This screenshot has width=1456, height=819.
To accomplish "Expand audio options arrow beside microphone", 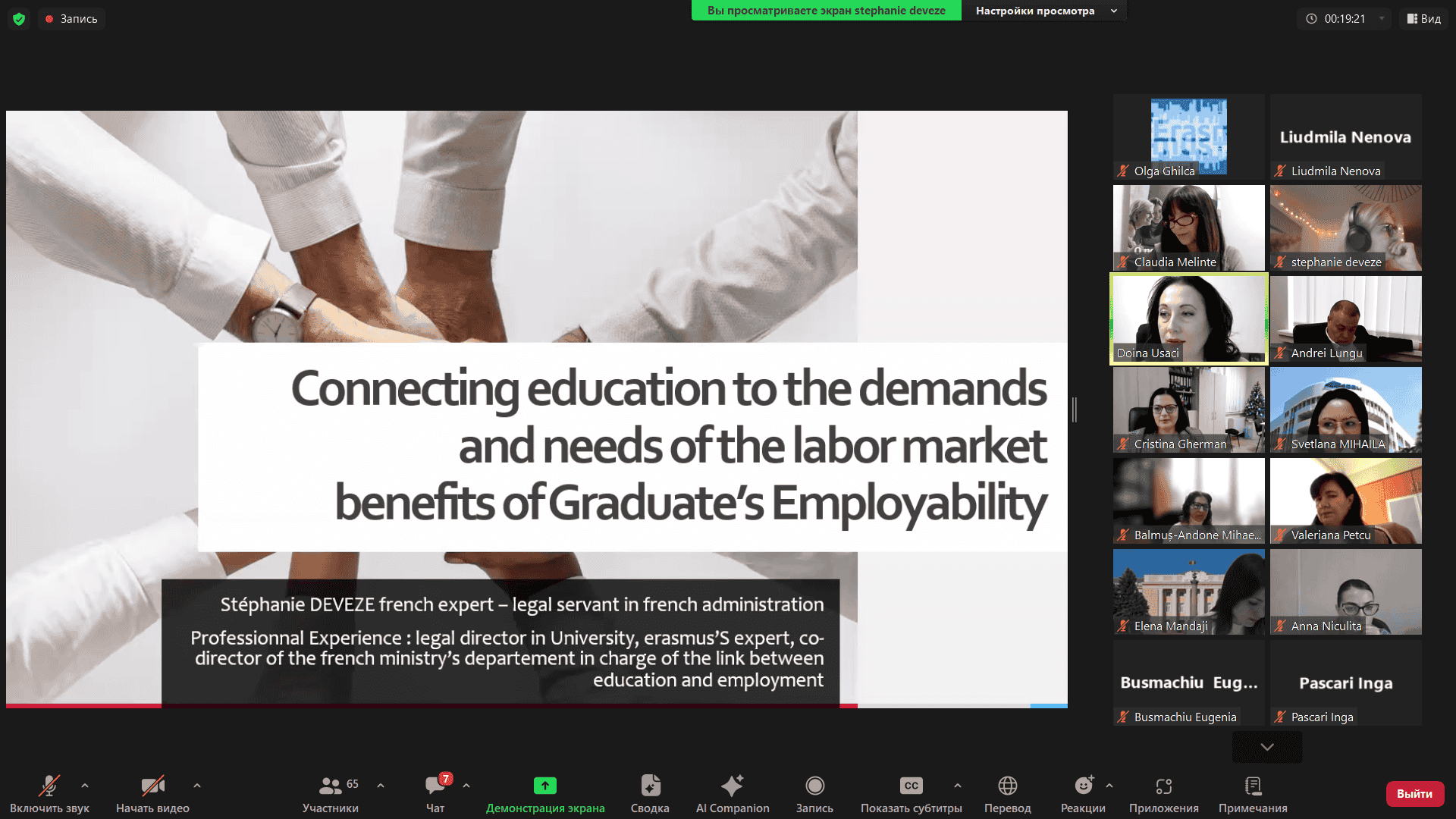I will pos(85,786).
